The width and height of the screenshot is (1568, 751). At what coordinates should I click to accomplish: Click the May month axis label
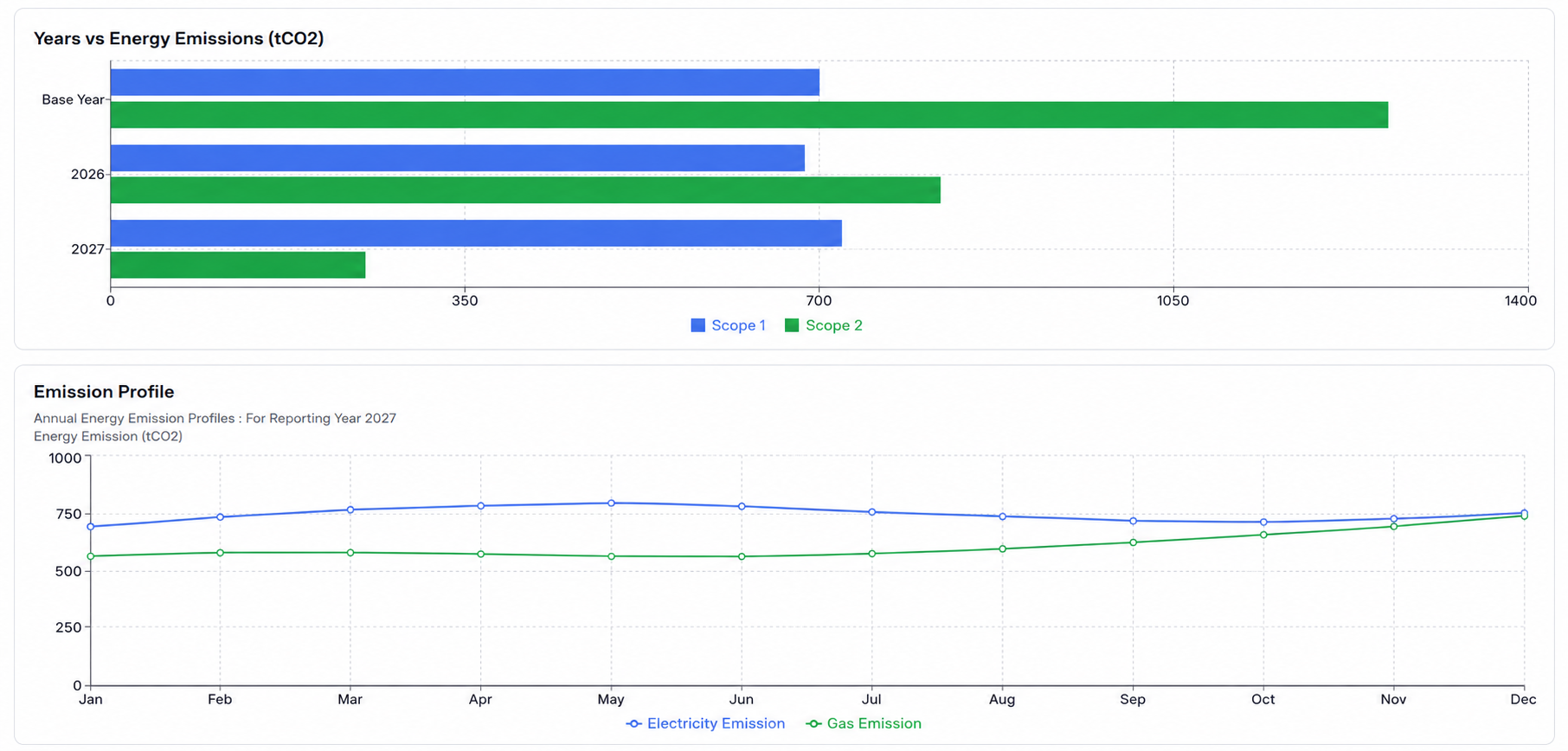point(611,699)
